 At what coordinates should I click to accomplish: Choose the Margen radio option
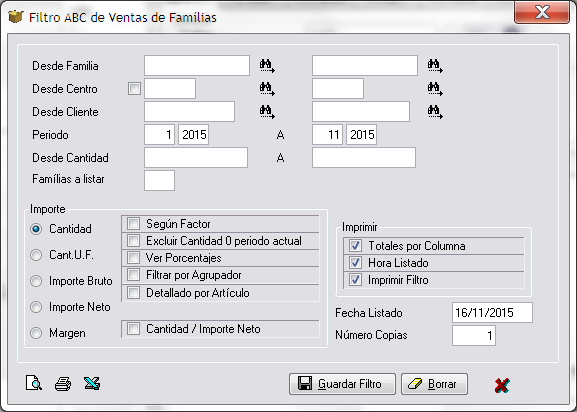click(36, 333)
